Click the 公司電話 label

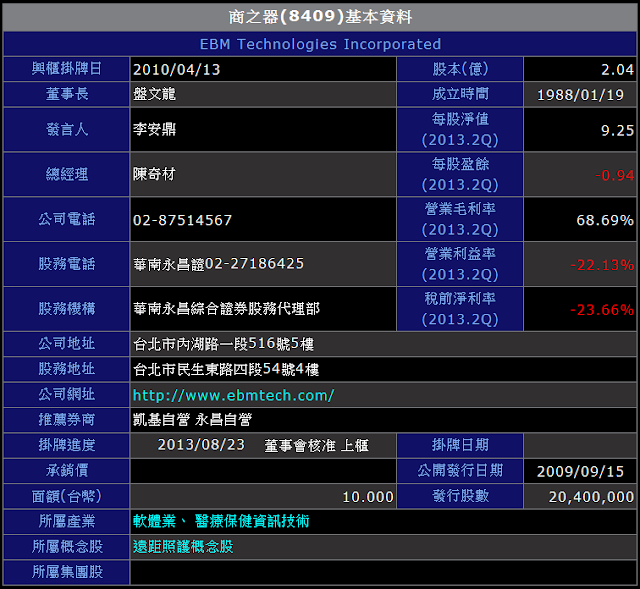tap(67, 219)
